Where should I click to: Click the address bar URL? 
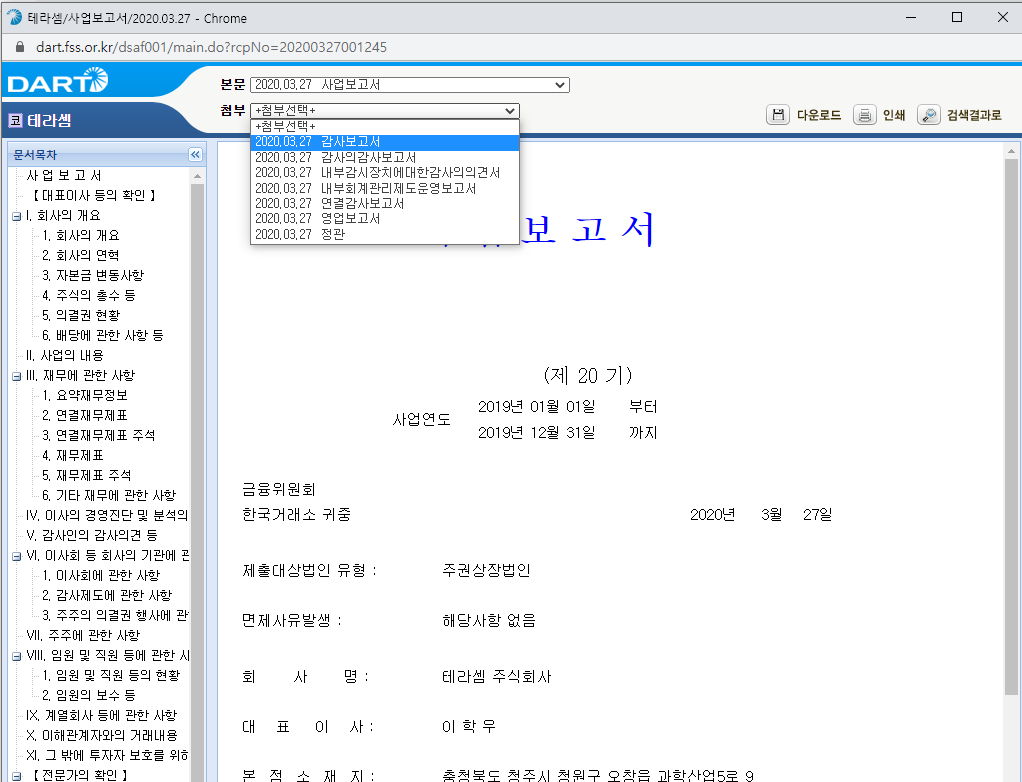point(211,47)
